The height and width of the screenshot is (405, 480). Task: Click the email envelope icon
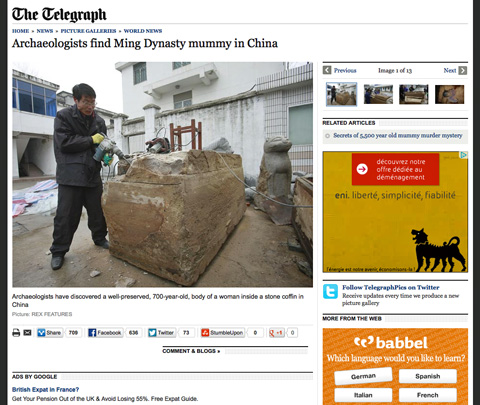27,332
